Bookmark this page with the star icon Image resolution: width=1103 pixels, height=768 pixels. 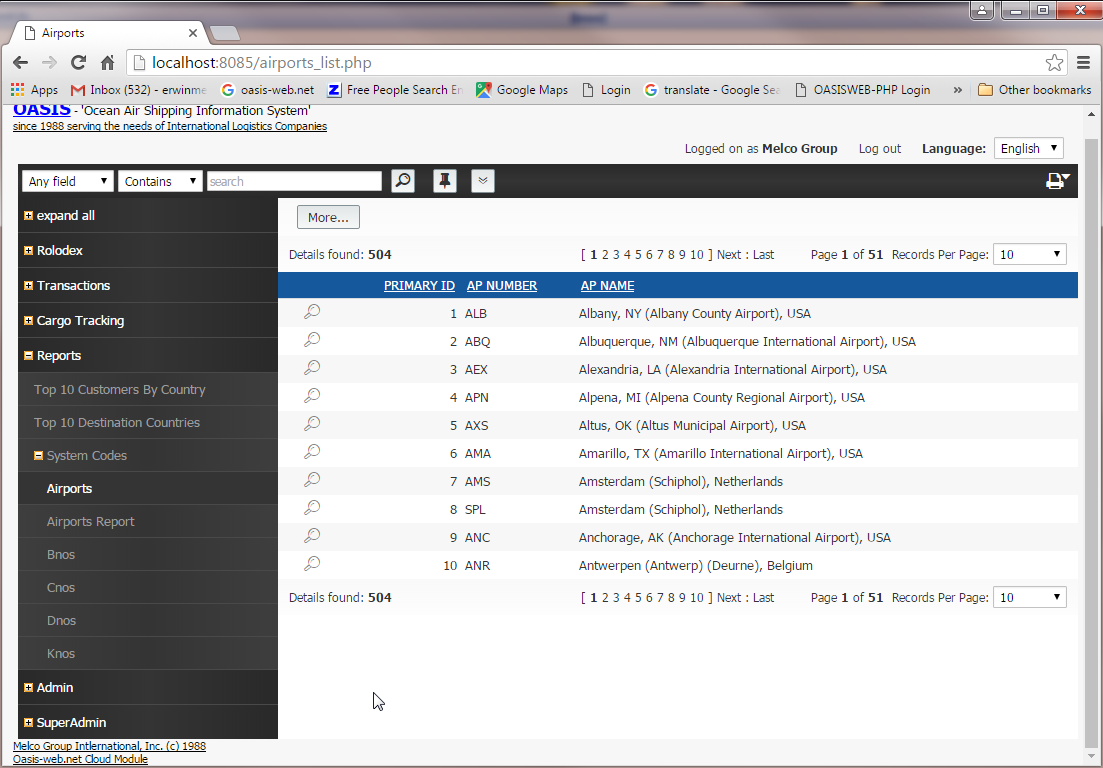(1054, 63)
